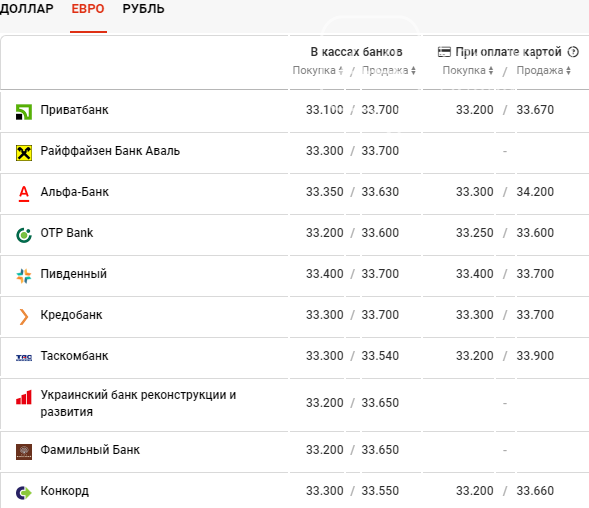The height and width of the screenshot is (508, 589).
Task: Select Конкорд card sell rate 33.660
Action: 535,491
